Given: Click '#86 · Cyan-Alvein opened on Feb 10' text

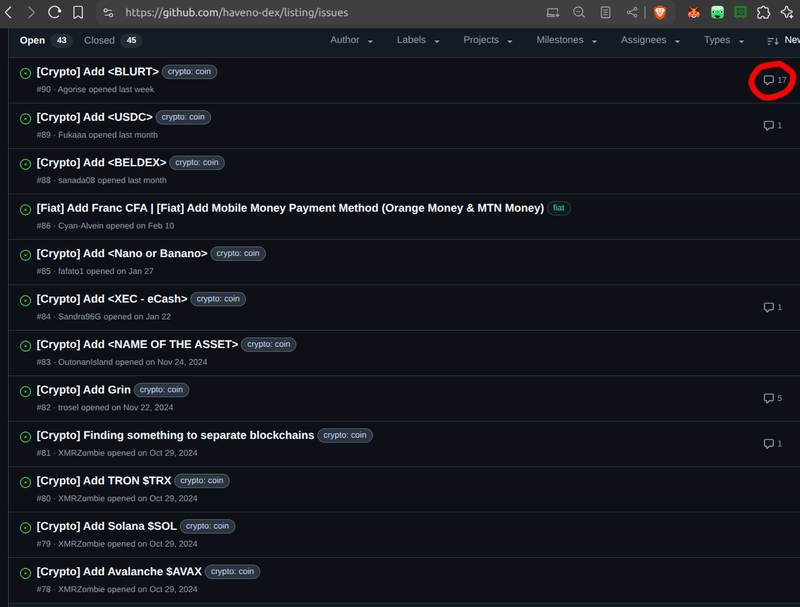Looking at the screenshot, I should pyautogui.click(x=105, y=226).
